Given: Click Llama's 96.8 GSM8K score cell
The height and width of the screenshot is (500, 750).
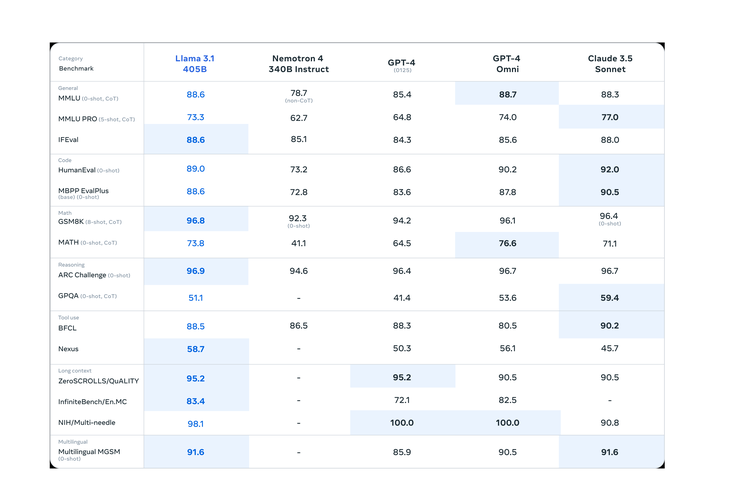Looking at the screenshot, I should coord(195,221).
